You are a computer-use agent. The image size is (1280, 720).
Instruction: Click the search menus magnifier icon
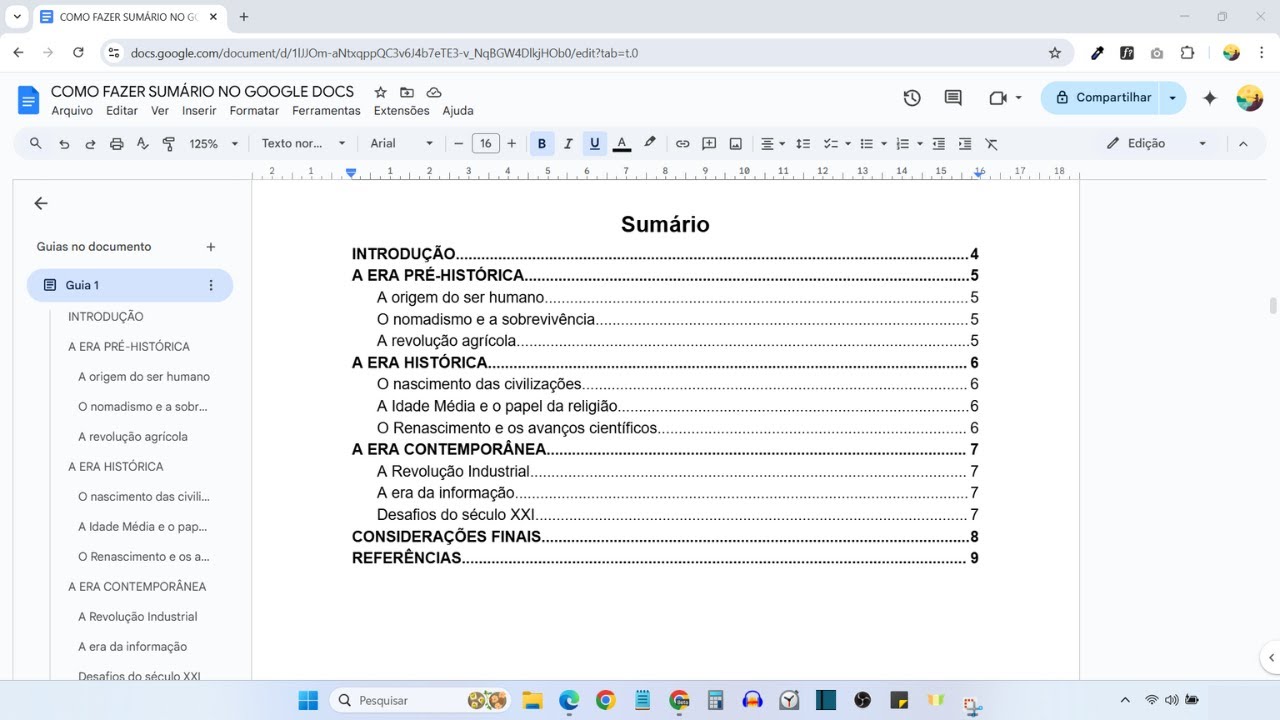point(36,144)
